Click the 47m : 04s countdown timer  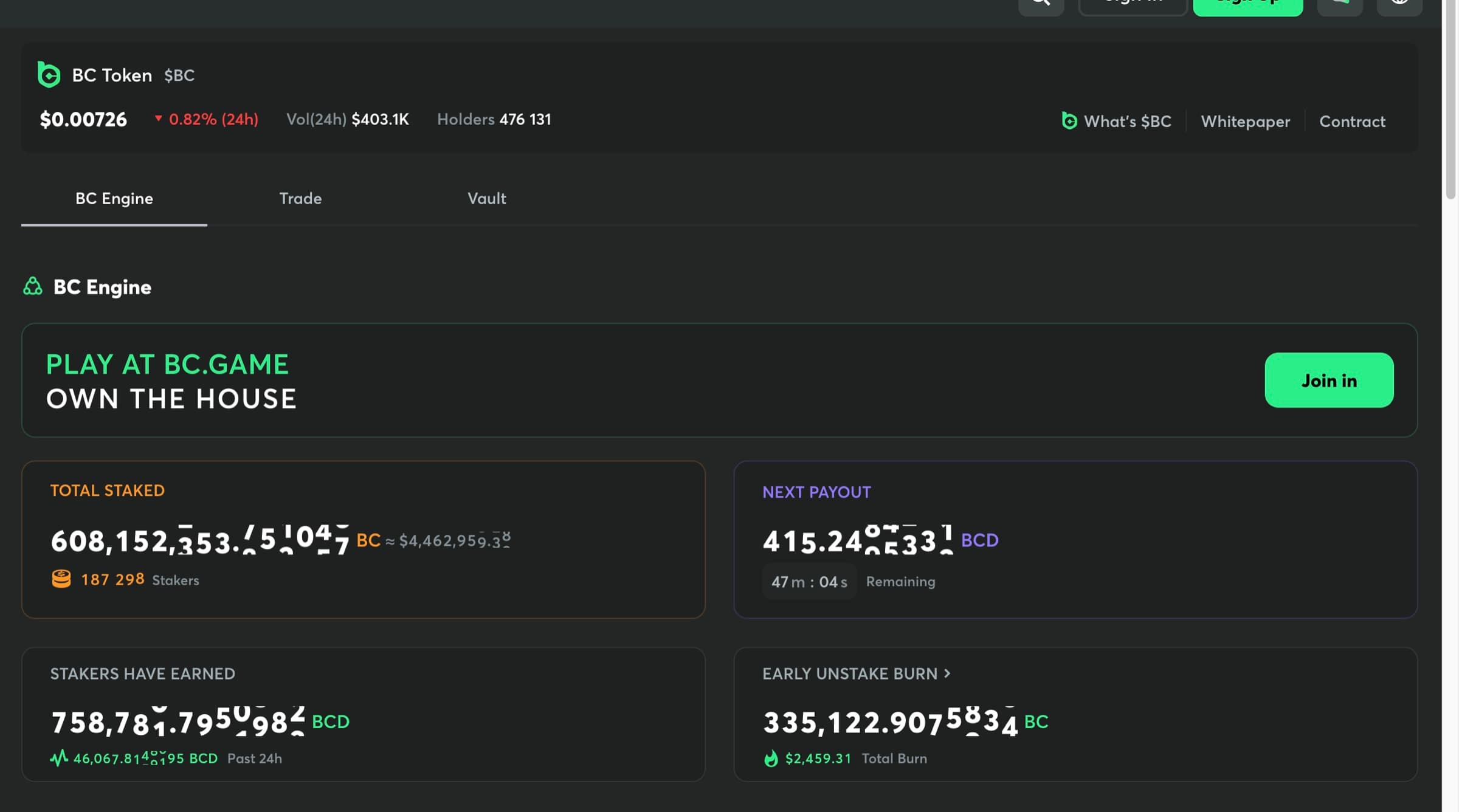point(809,582)
